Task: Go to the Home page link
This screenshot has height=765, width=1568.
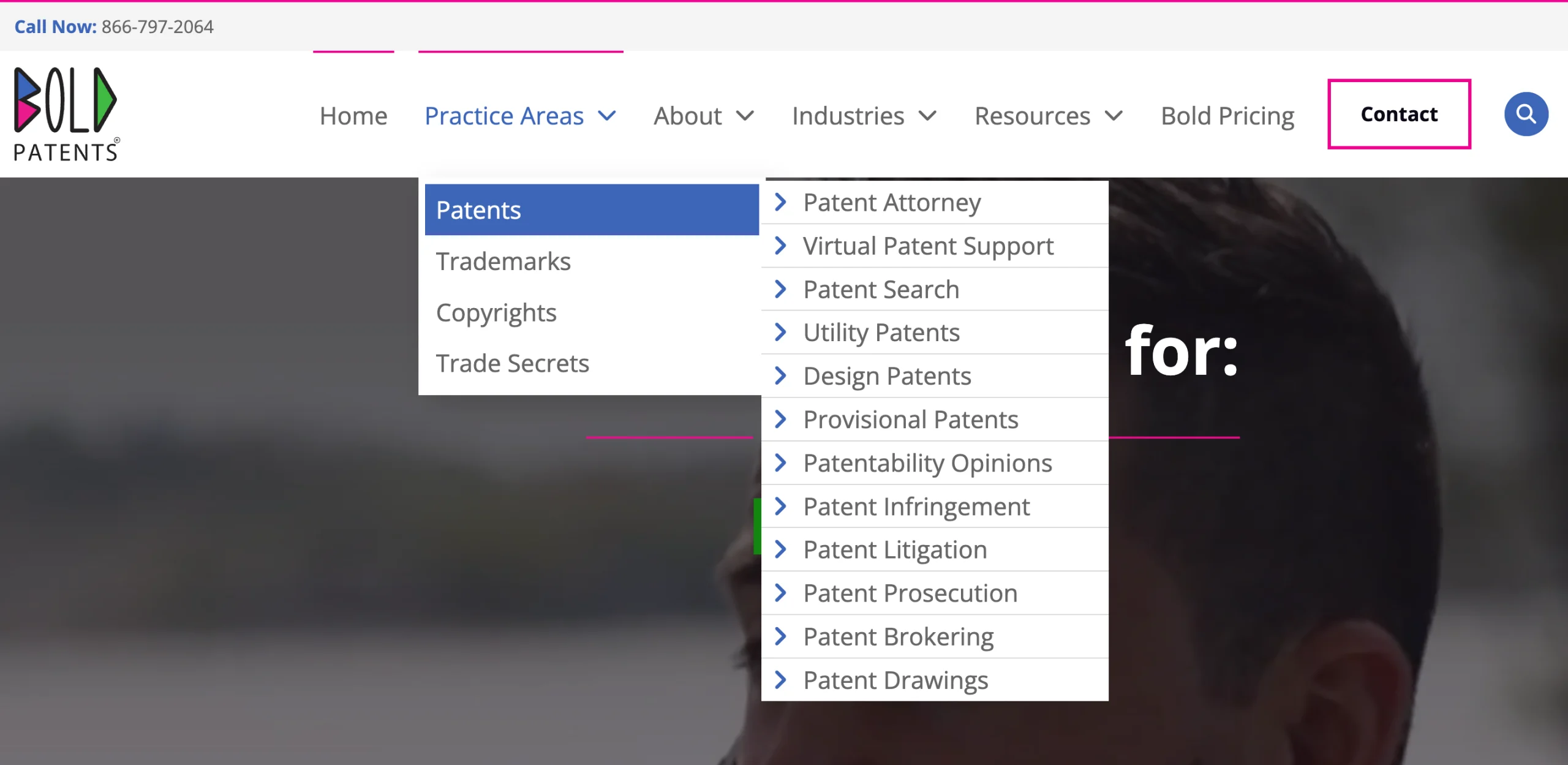Action: coord(353,116)
